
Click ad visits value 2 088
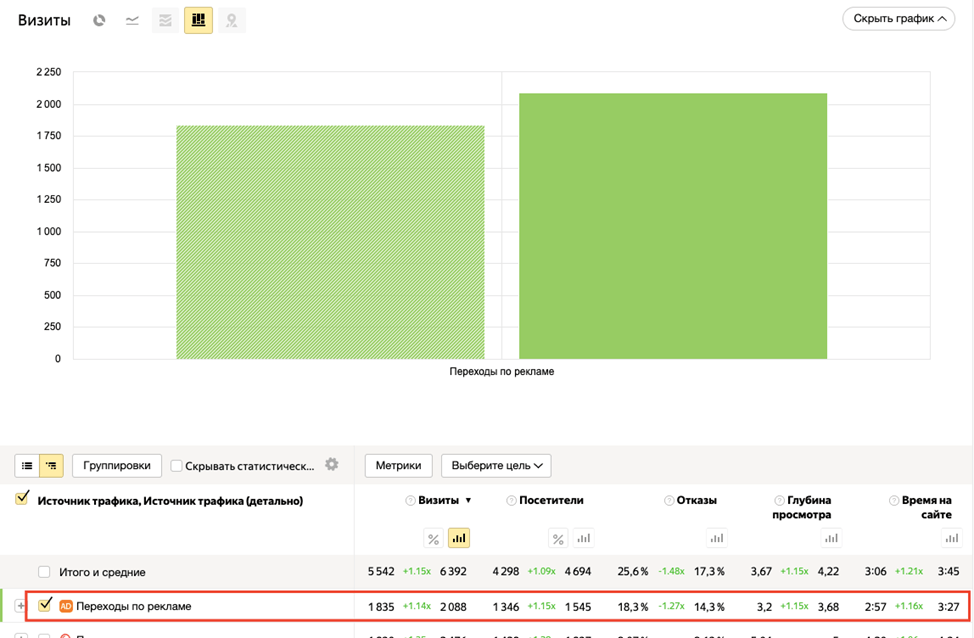tap(453, 607)
